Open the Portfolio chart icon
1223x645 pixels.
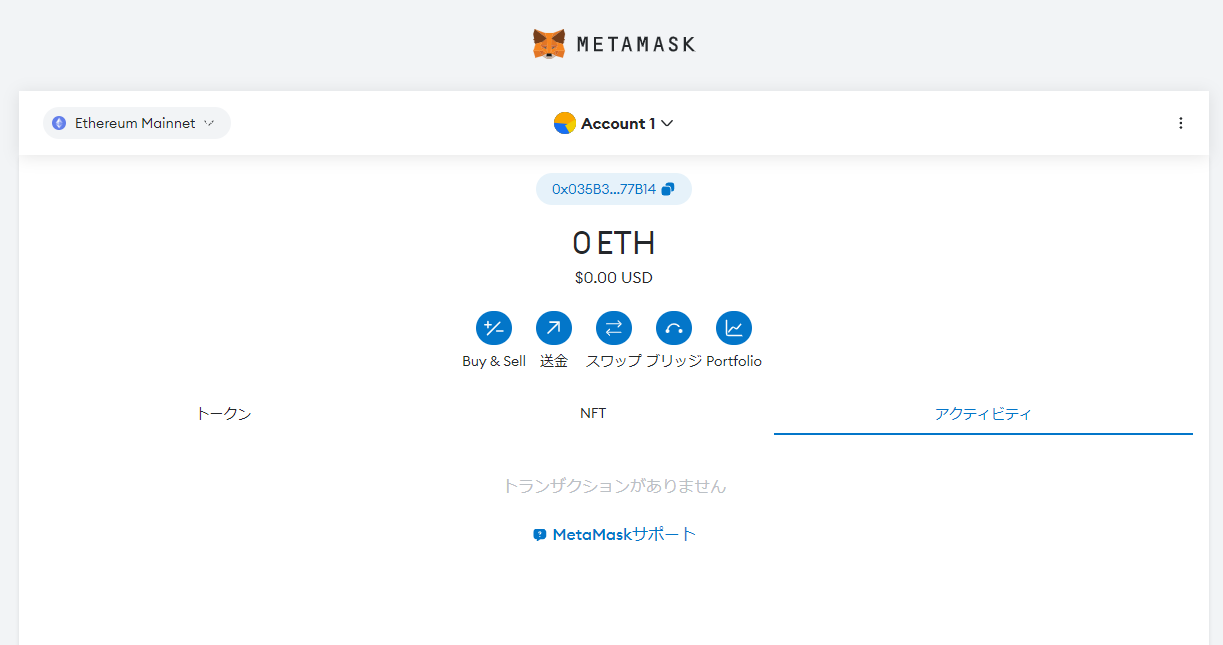pyautogui.click(x=734, y=328)
